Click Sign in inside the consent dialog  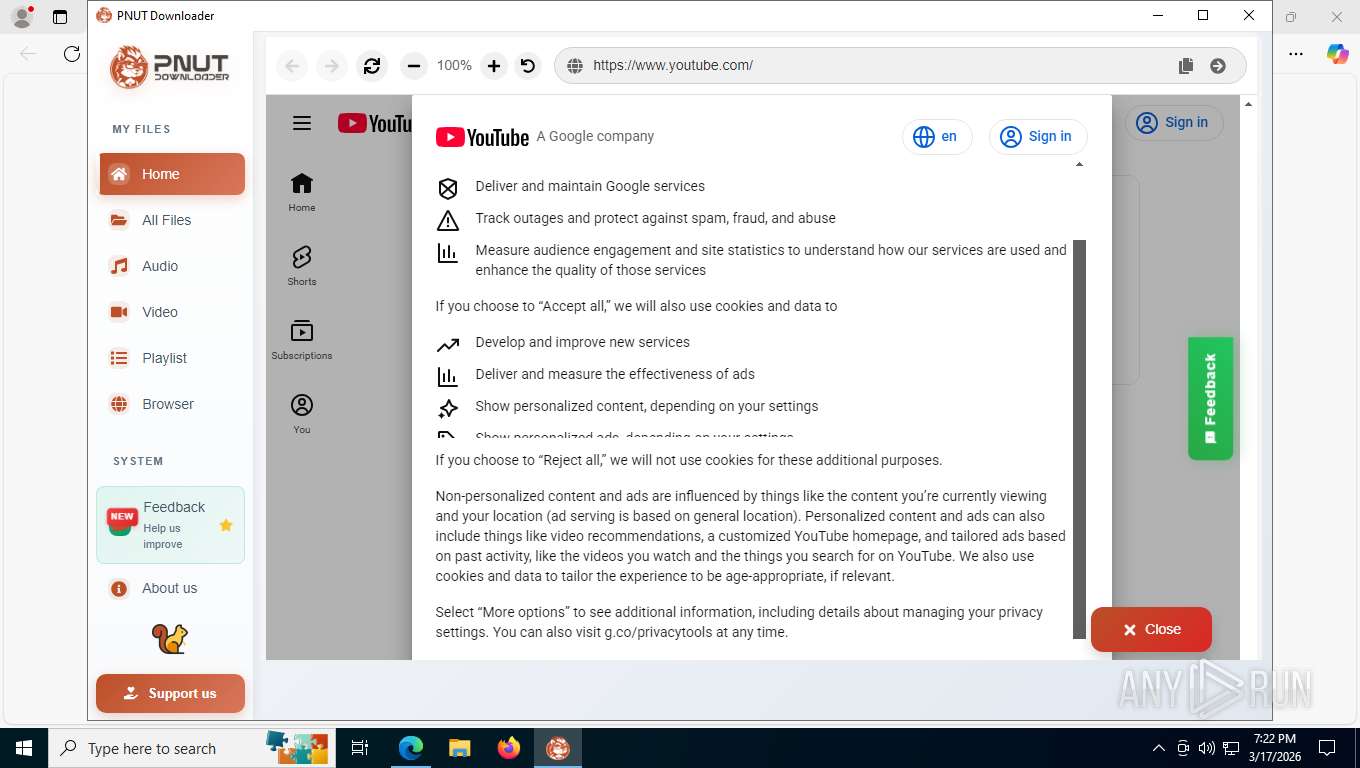tap(1038, 137)
